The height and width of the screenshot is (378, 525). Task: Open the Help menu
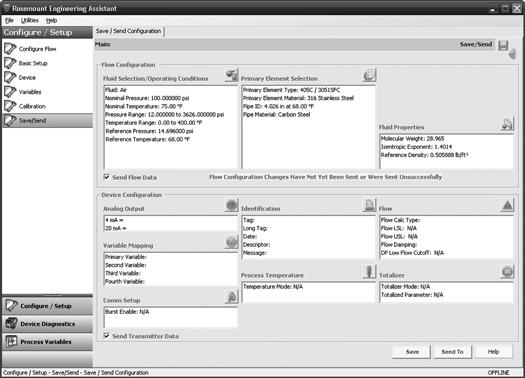(51, 20)
